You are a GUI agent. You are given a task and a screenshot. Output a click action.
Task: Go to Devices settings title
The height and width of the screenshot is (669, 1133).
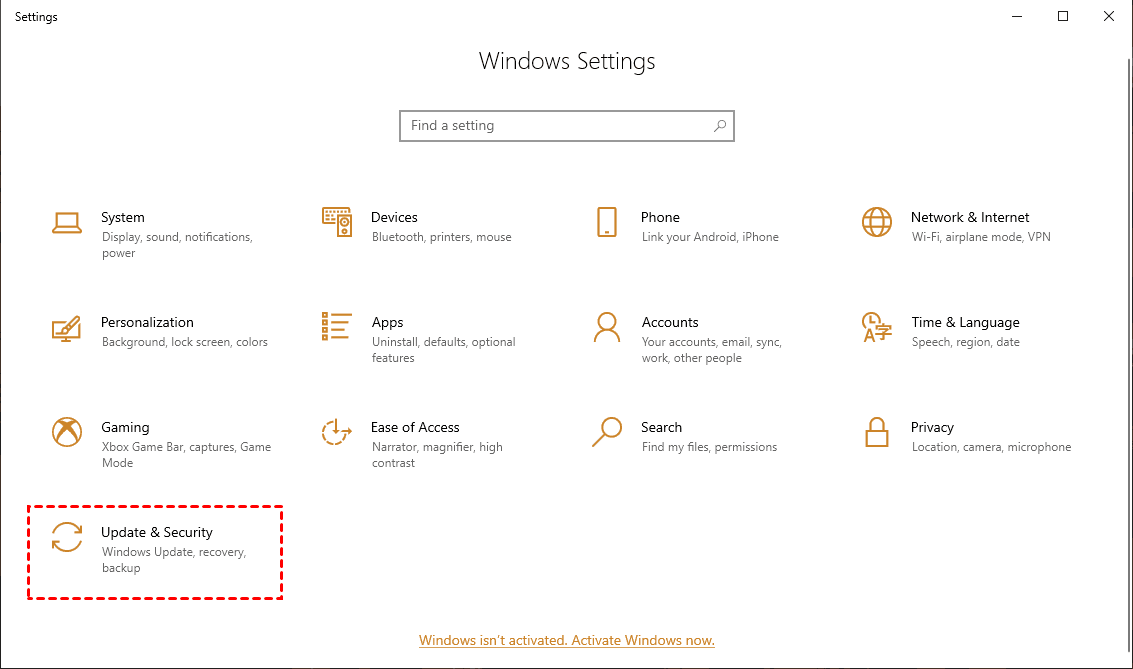394,217
